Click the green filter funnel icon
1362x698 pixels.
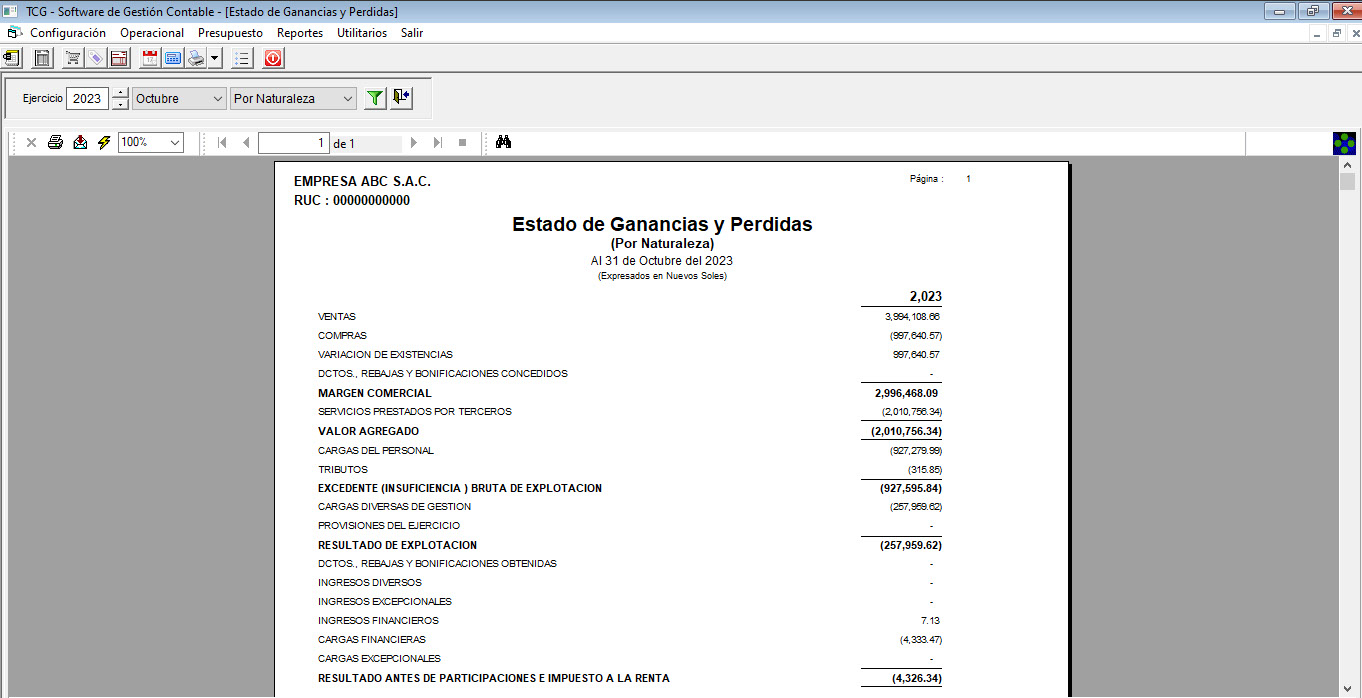[x=374, y=98]
